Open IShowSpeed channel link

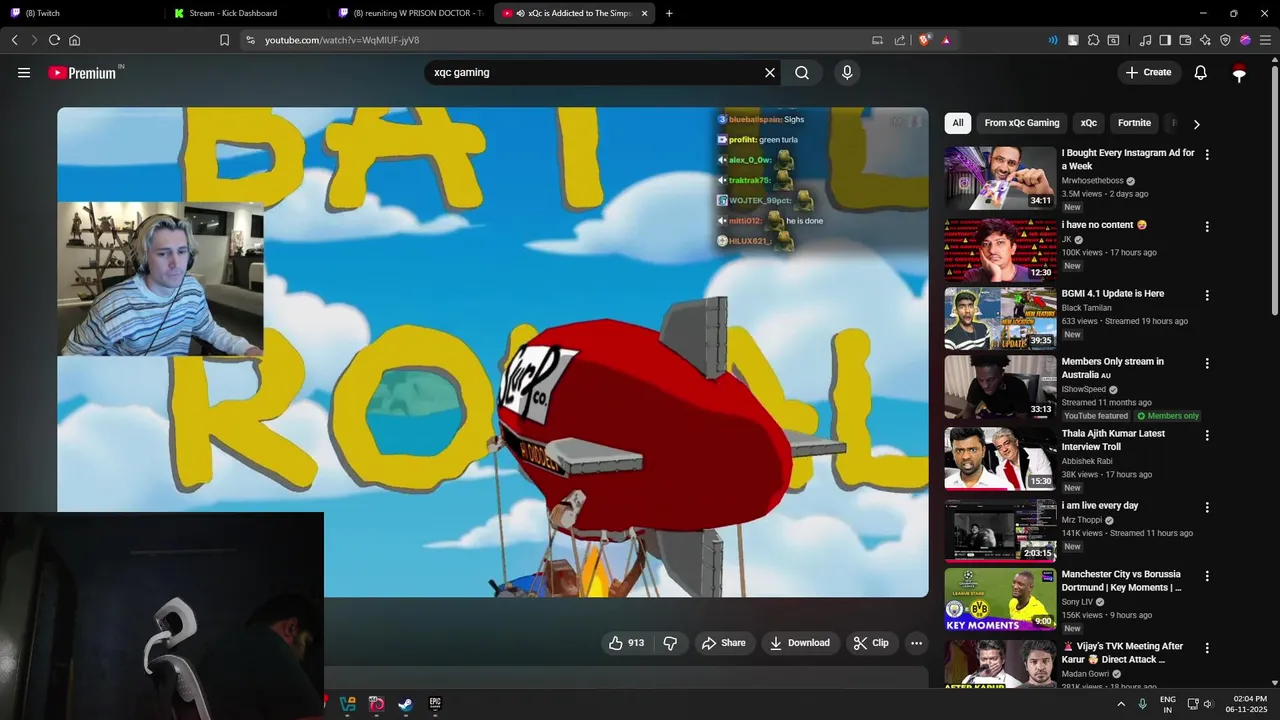pos(1084,390)
